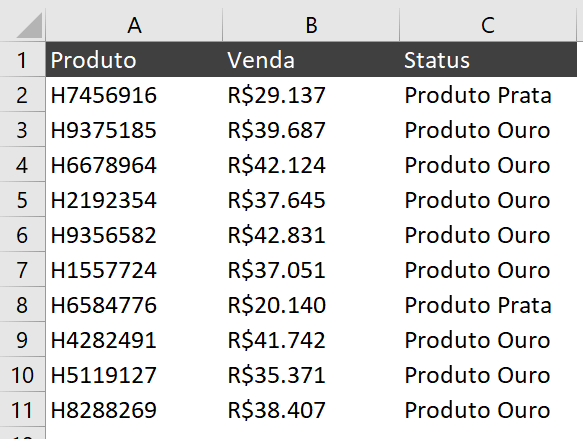Select row 9 header
The image size is (583, 439).
22,340
